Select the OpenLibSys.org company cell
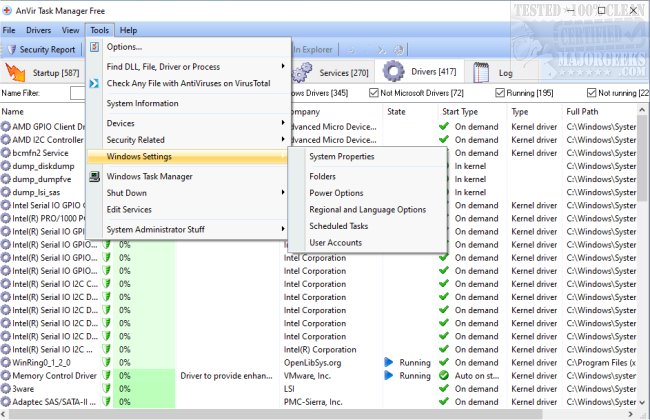650x420 pixels. (x=313, y=363)
